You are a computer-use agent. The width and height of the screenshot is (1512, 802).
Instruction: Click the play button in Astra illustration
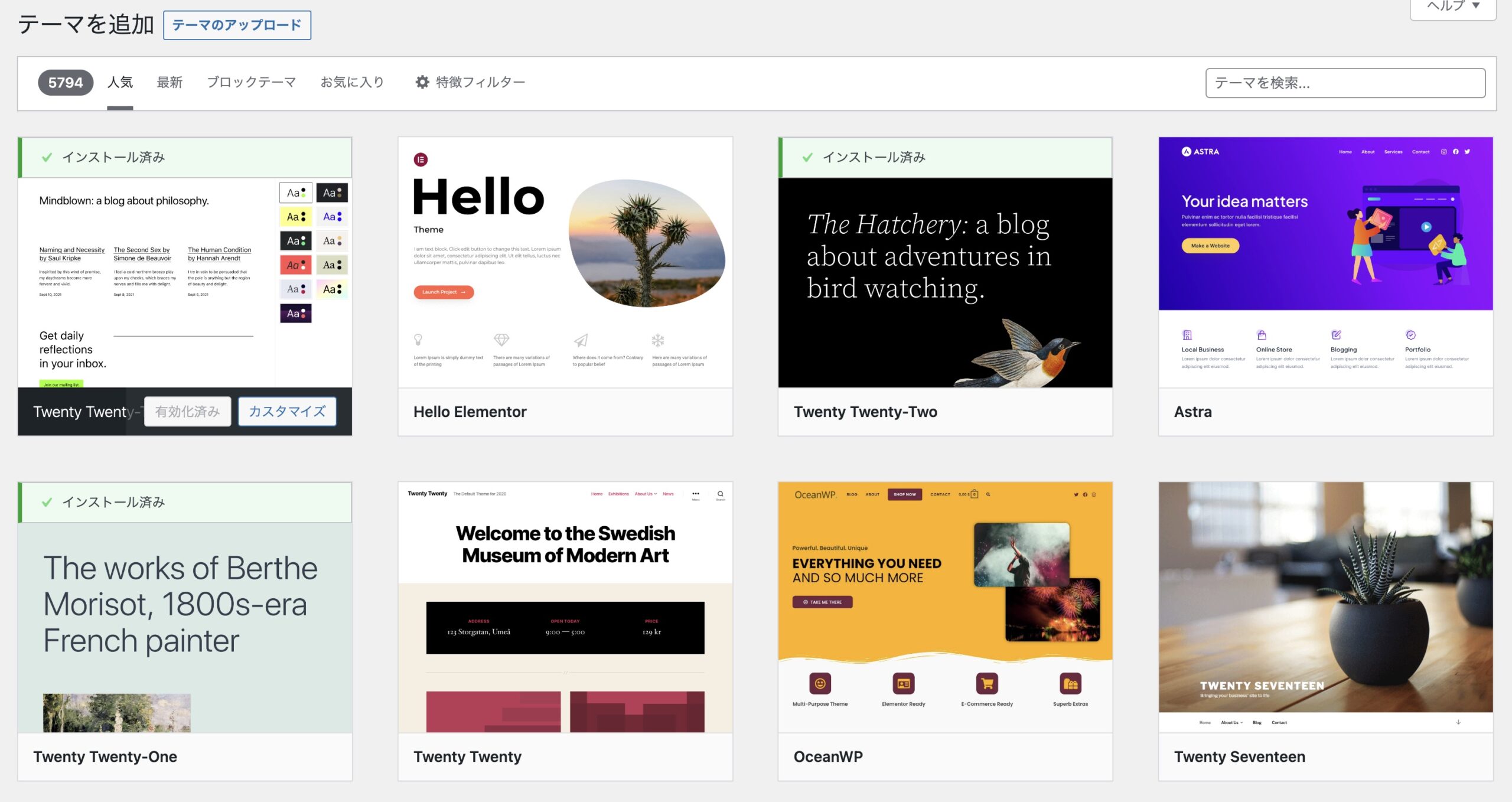pos(1426,227)
